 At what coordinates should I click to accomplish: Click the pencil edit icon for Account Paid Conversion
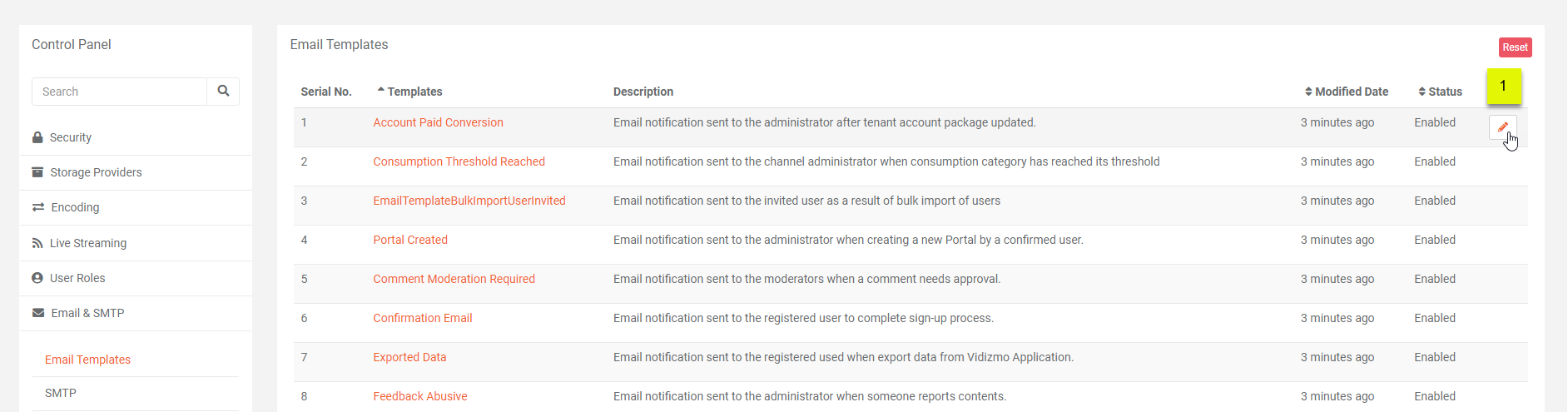1502,127
